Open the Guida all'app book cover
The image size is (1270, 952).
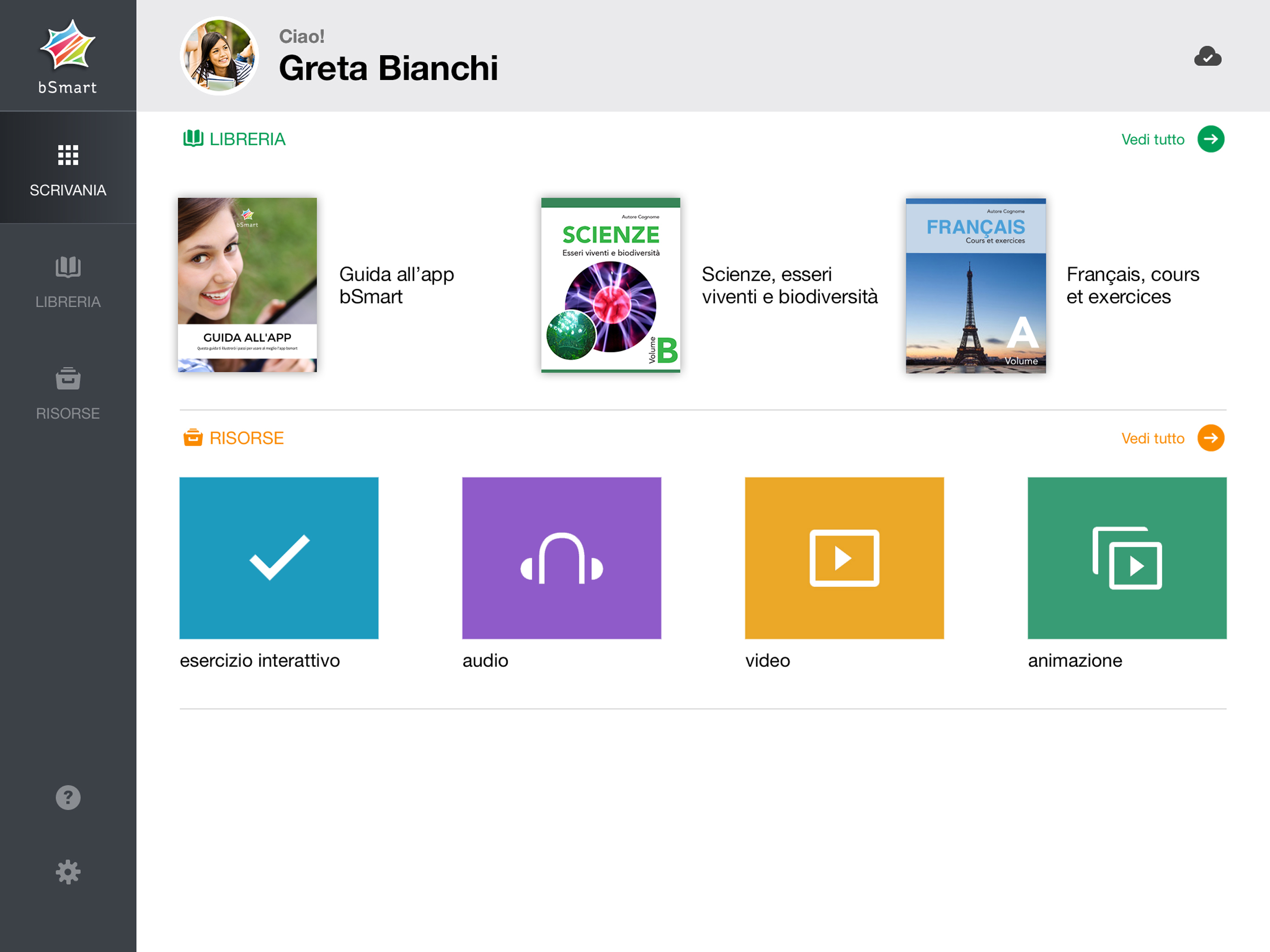(247, 285)
